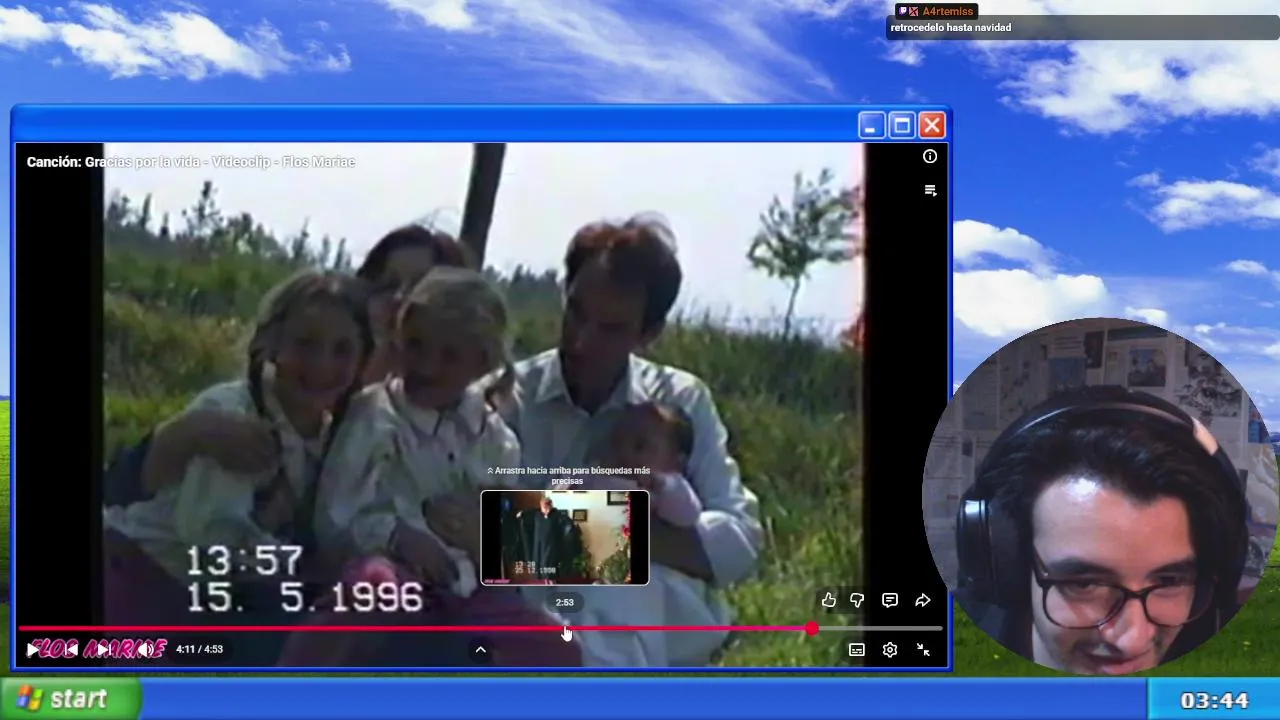Image resolution: width=1280 pixels, height=720 pixels.
Task: Open the video title Gracias por la vida
Action: (191, 162)
